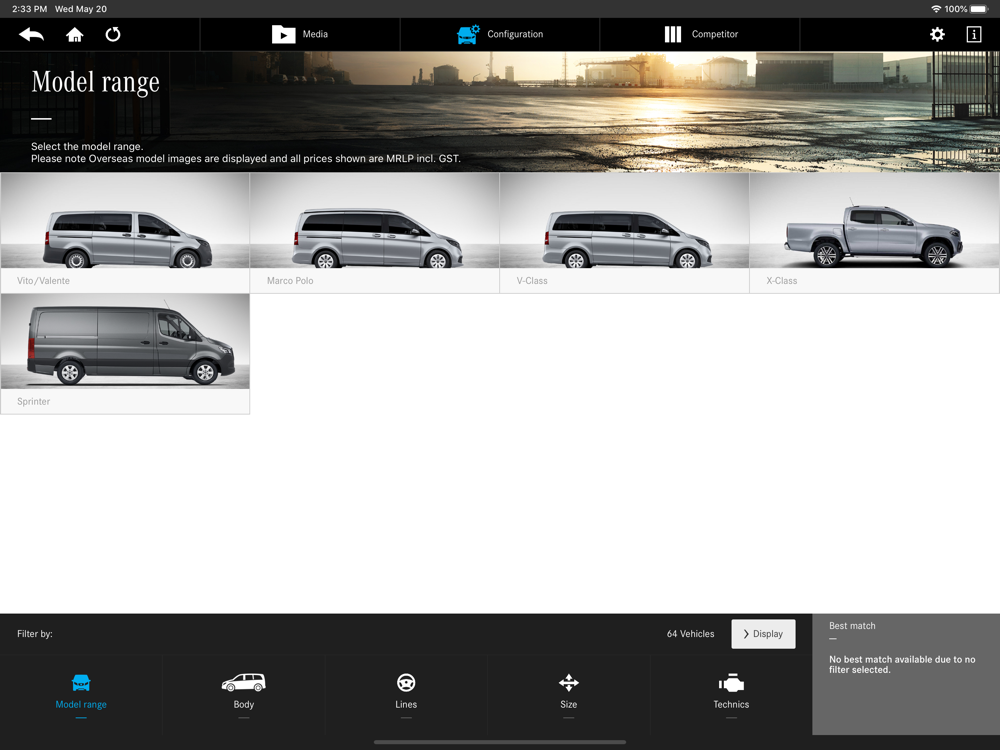Choose the Vito/Valente vehicle image

coord(126,221)
